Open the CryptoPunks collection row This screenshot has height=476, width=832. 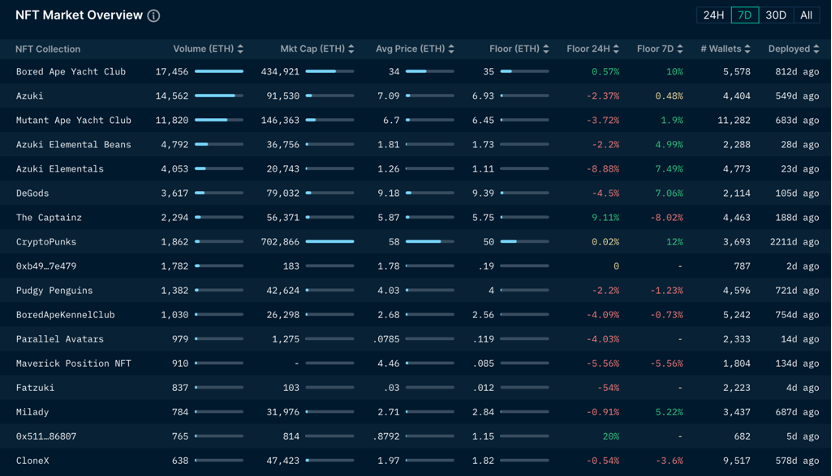click(x=415, y=241)
